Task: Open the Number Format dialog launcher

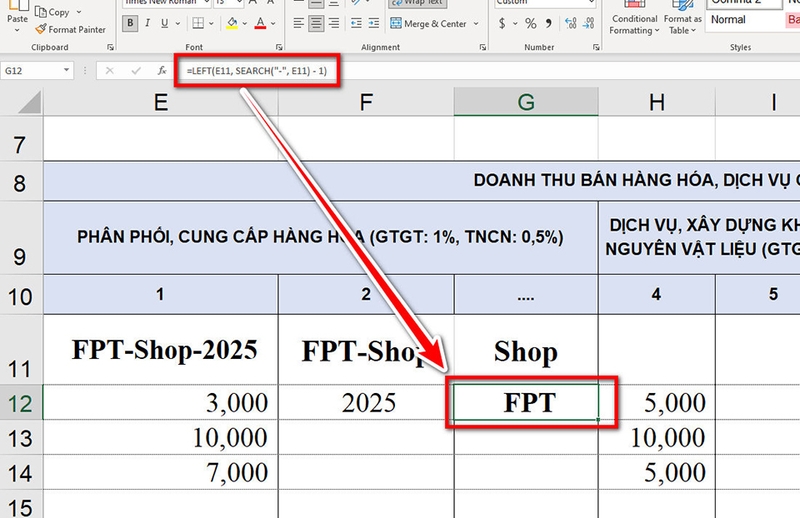Action: tap(596, 47)
